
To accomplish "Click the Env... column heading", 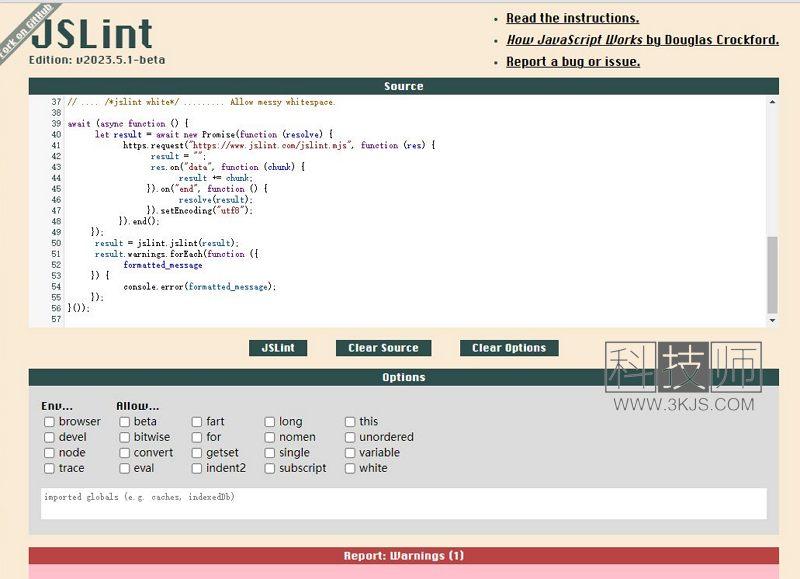I will click(57, 407).
